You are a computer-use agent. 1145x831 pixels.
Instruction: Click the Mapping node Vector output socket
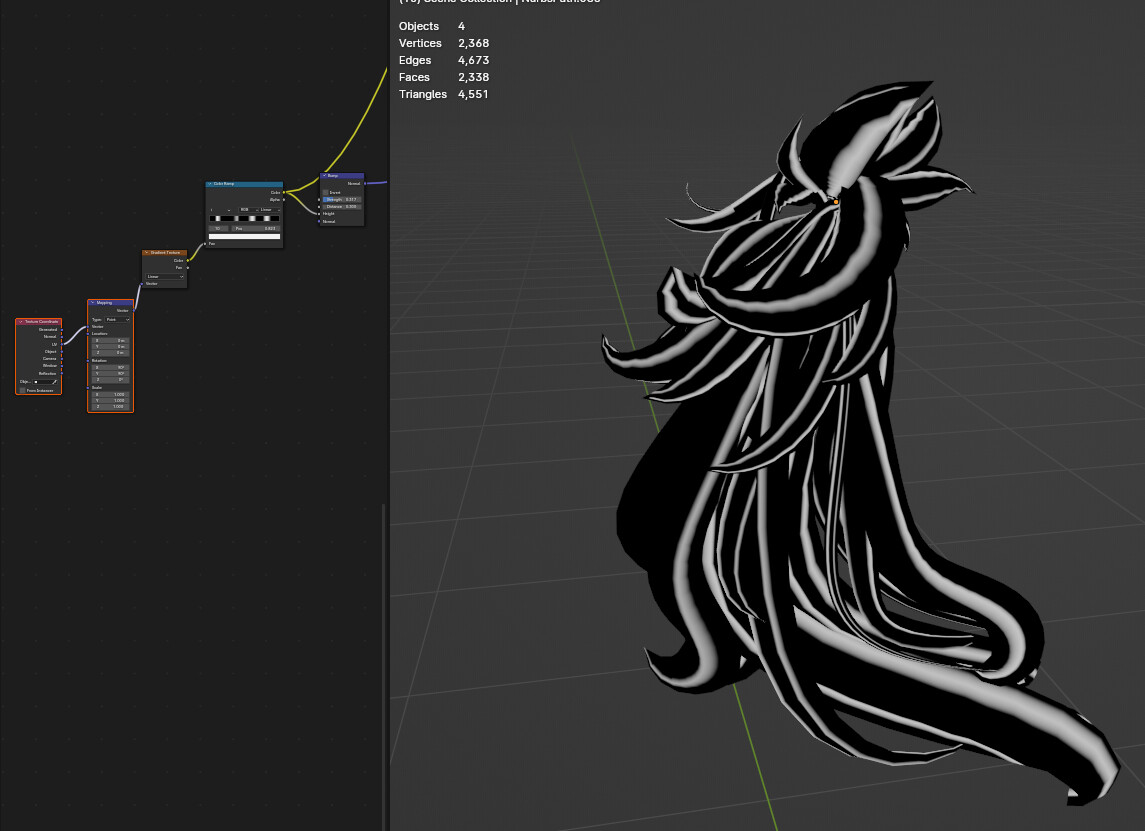point(133,310)
